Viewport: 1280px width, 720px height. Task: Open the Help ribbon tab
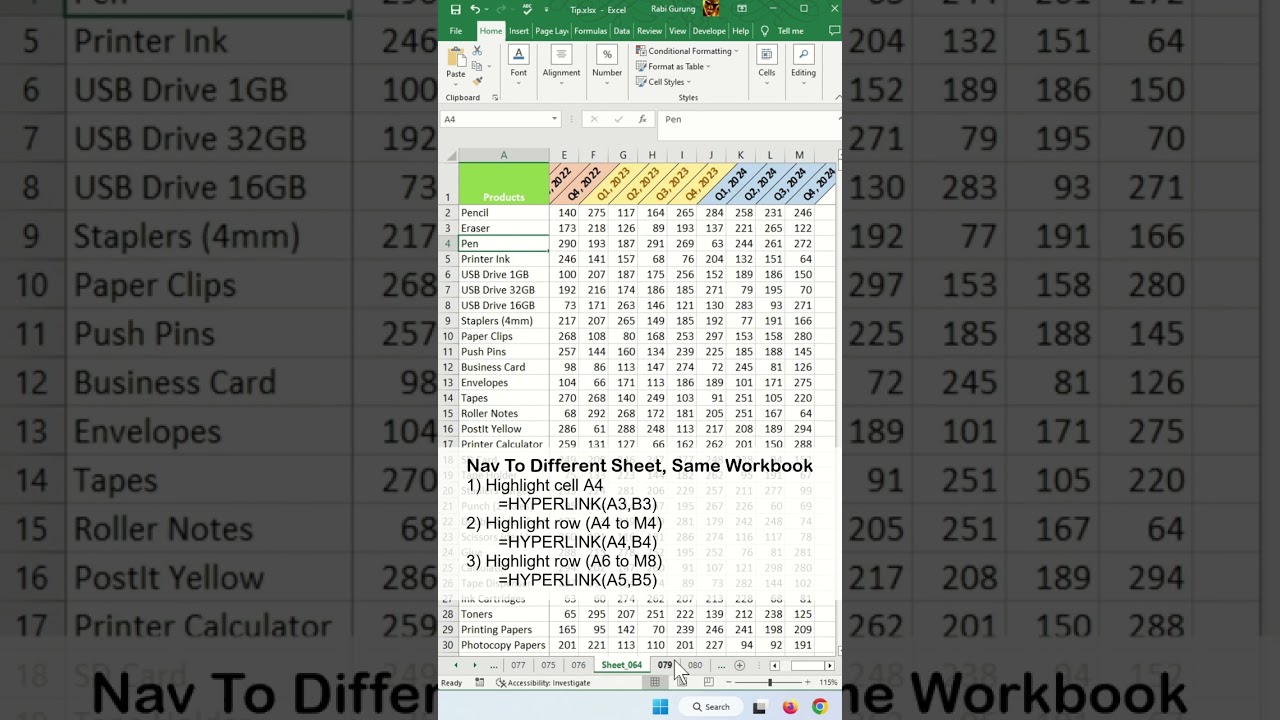click(x=740, y=31)
